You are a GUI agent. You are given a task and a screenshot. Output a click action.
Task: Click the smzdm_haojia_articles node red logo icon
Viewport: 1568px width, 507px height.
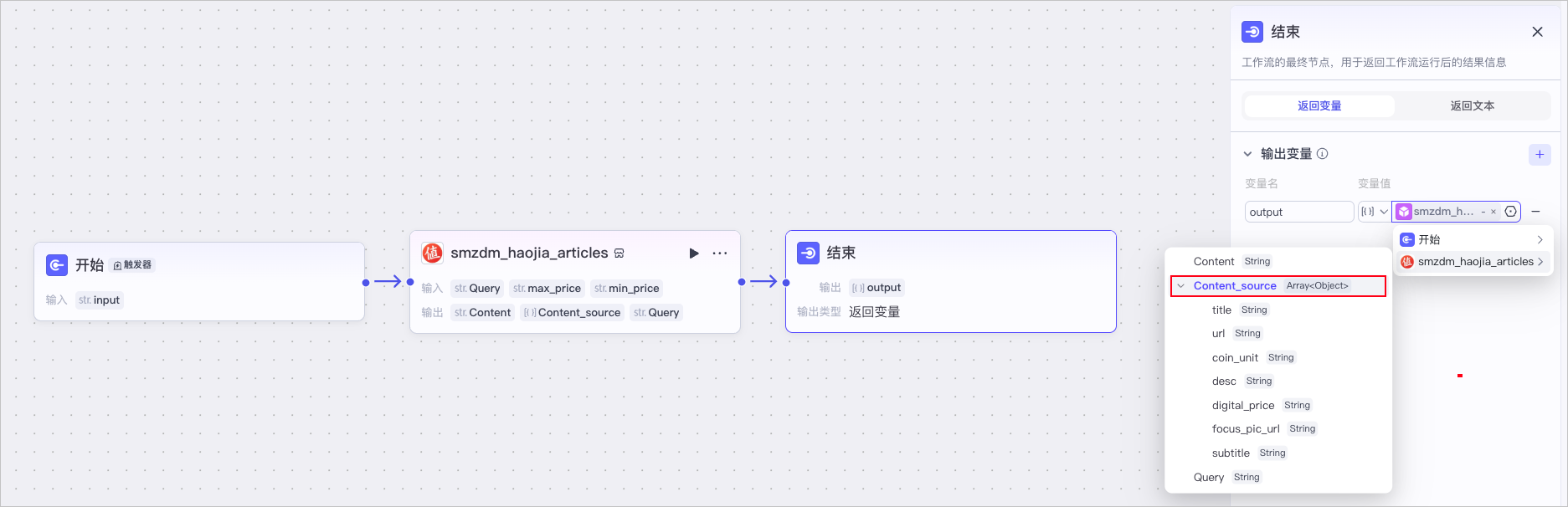click(432, 253)
